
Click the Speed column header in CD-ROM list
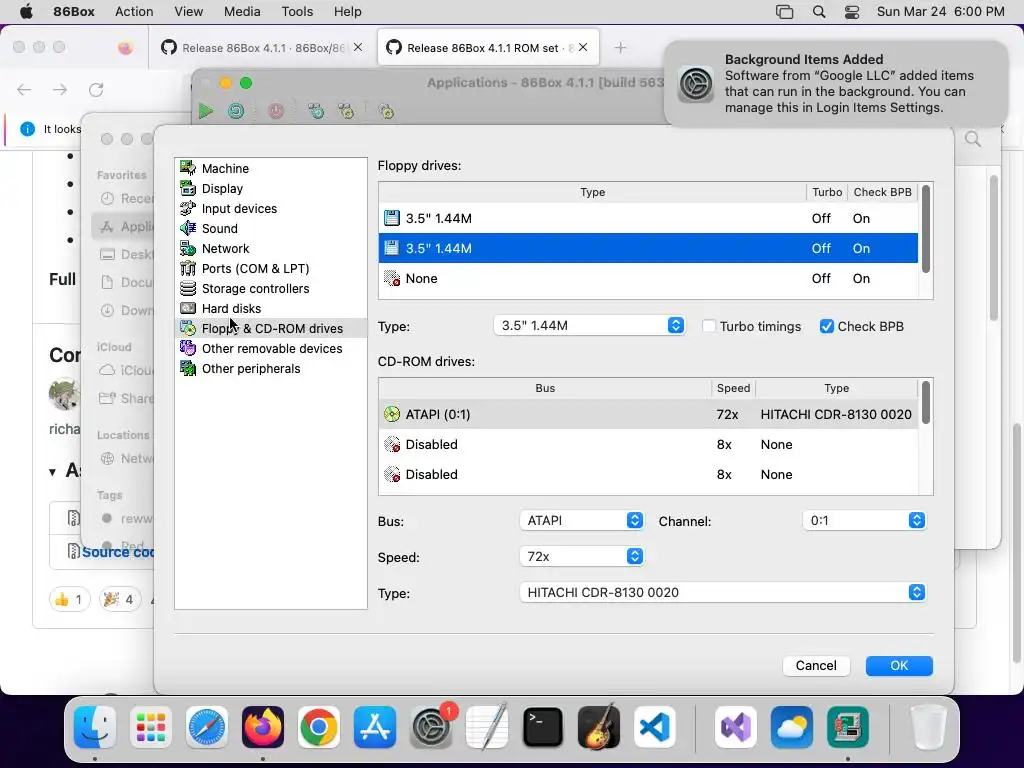(x=733, y=388)
